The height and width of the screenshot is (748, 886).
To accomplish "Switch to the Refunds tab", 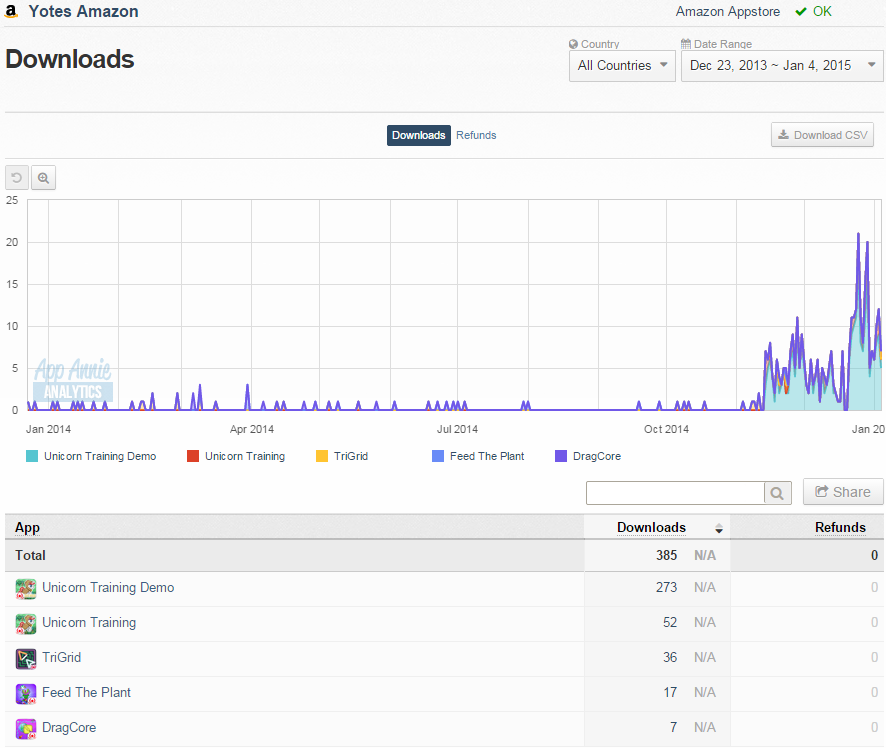I will point(476,135).
